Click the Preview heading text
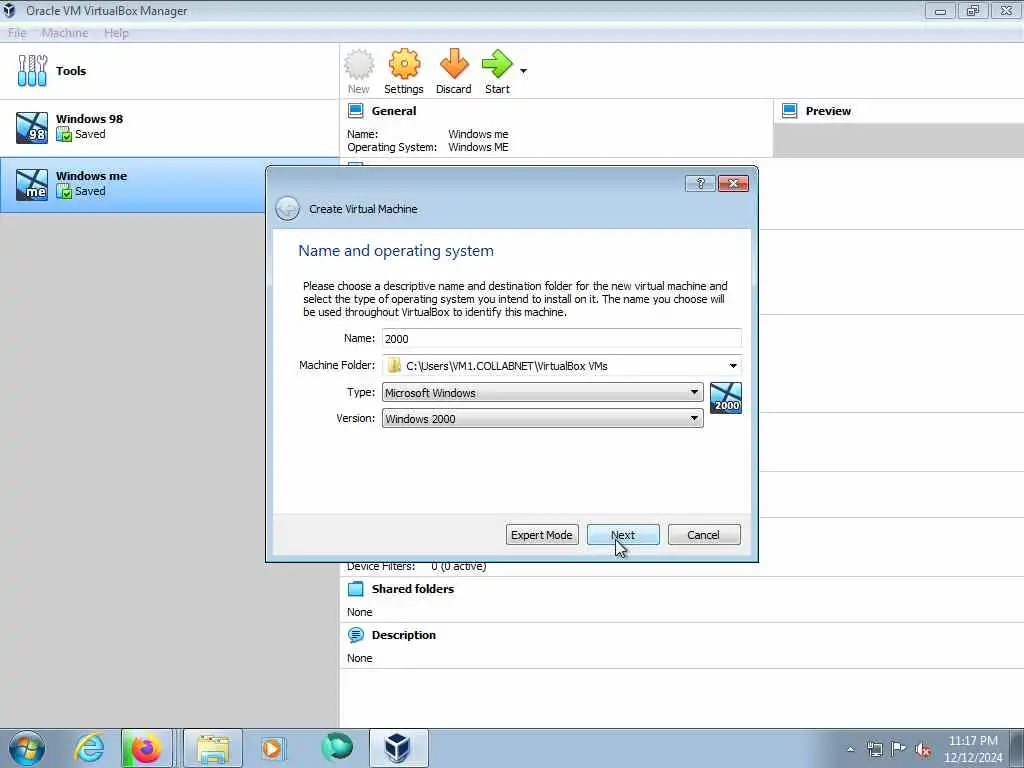 828,111
